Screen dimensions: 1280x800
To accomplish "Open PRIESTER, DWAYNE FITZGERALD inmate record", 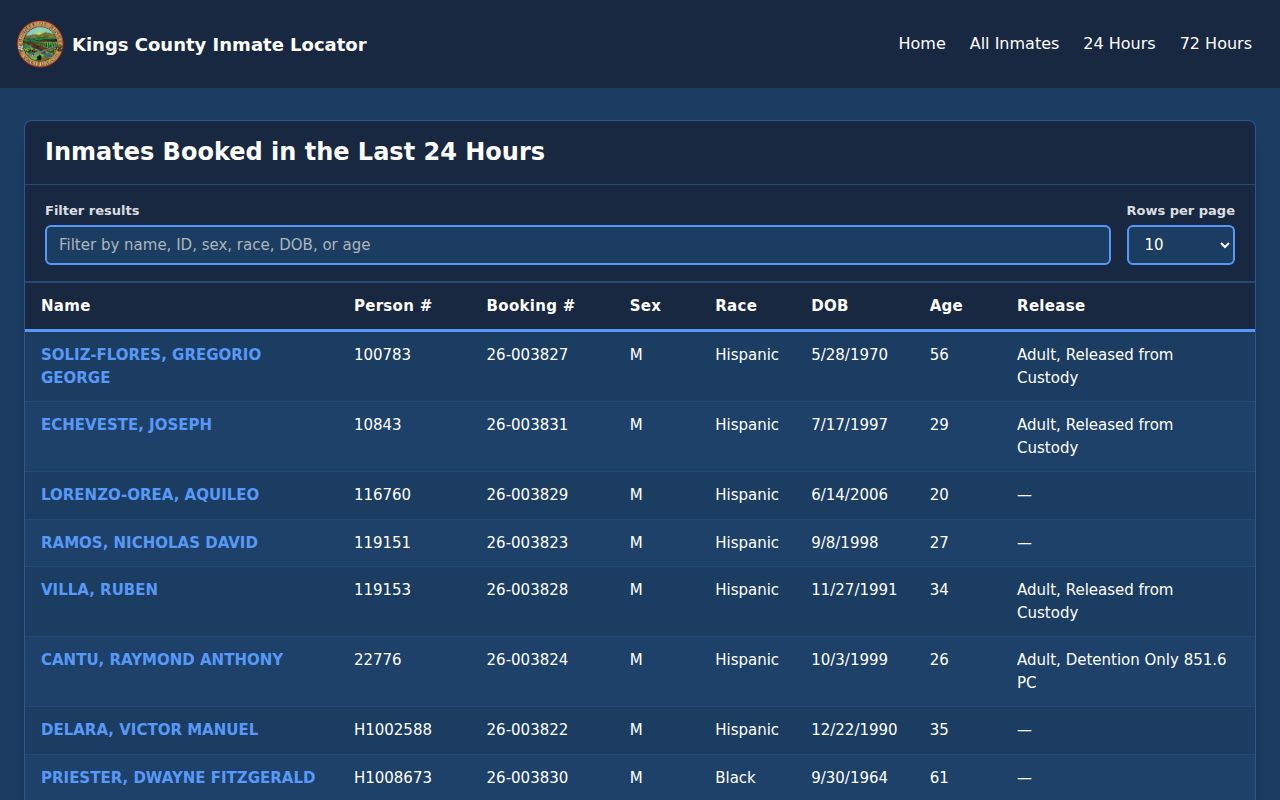I will (x=178, y=777).
